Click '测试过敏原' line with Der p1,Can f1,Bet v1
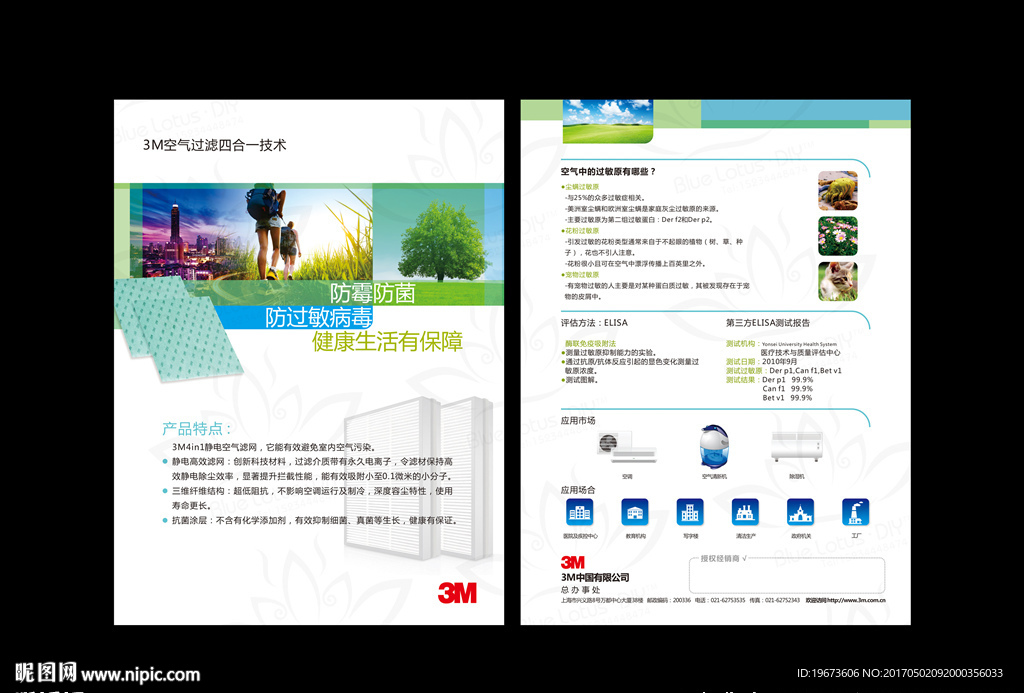 tap(784, 371)
